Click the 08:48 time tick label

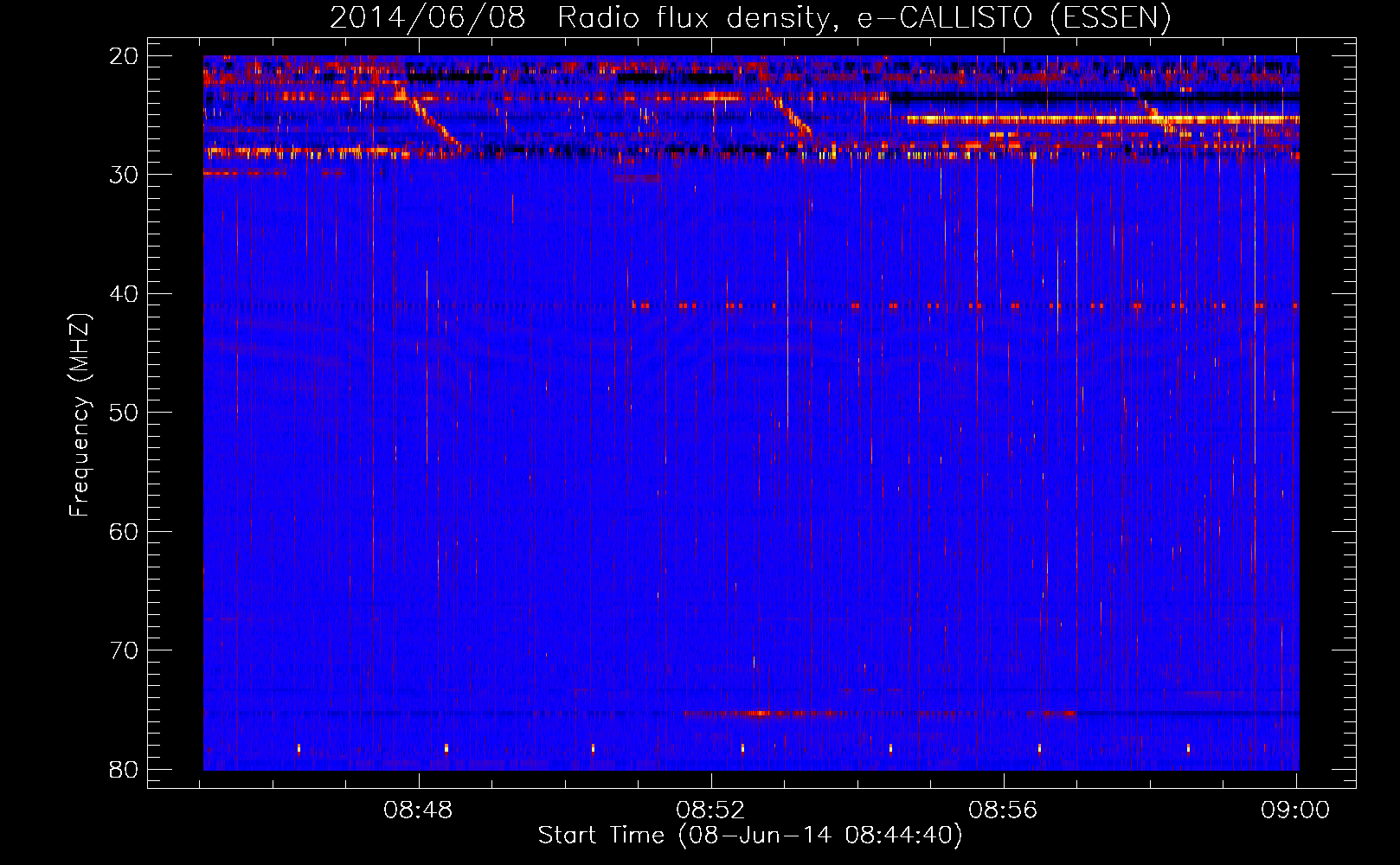[418, 810]
